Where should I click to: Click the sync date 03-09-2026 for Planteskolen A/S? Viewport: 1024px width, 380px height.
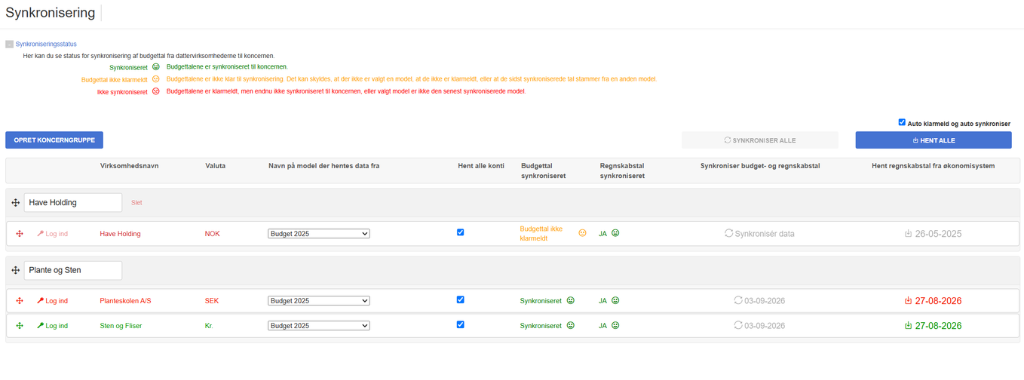coord(760,301)
